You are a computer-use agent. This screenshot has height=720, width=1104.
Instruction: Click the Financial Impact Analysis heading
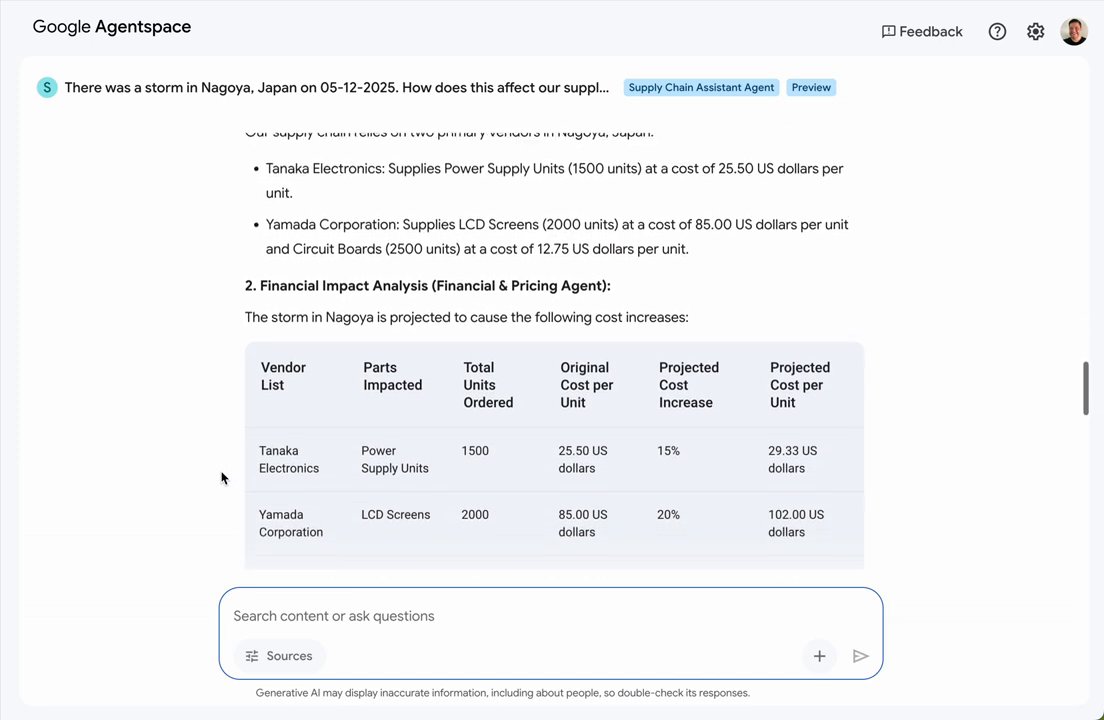[427, 286]
